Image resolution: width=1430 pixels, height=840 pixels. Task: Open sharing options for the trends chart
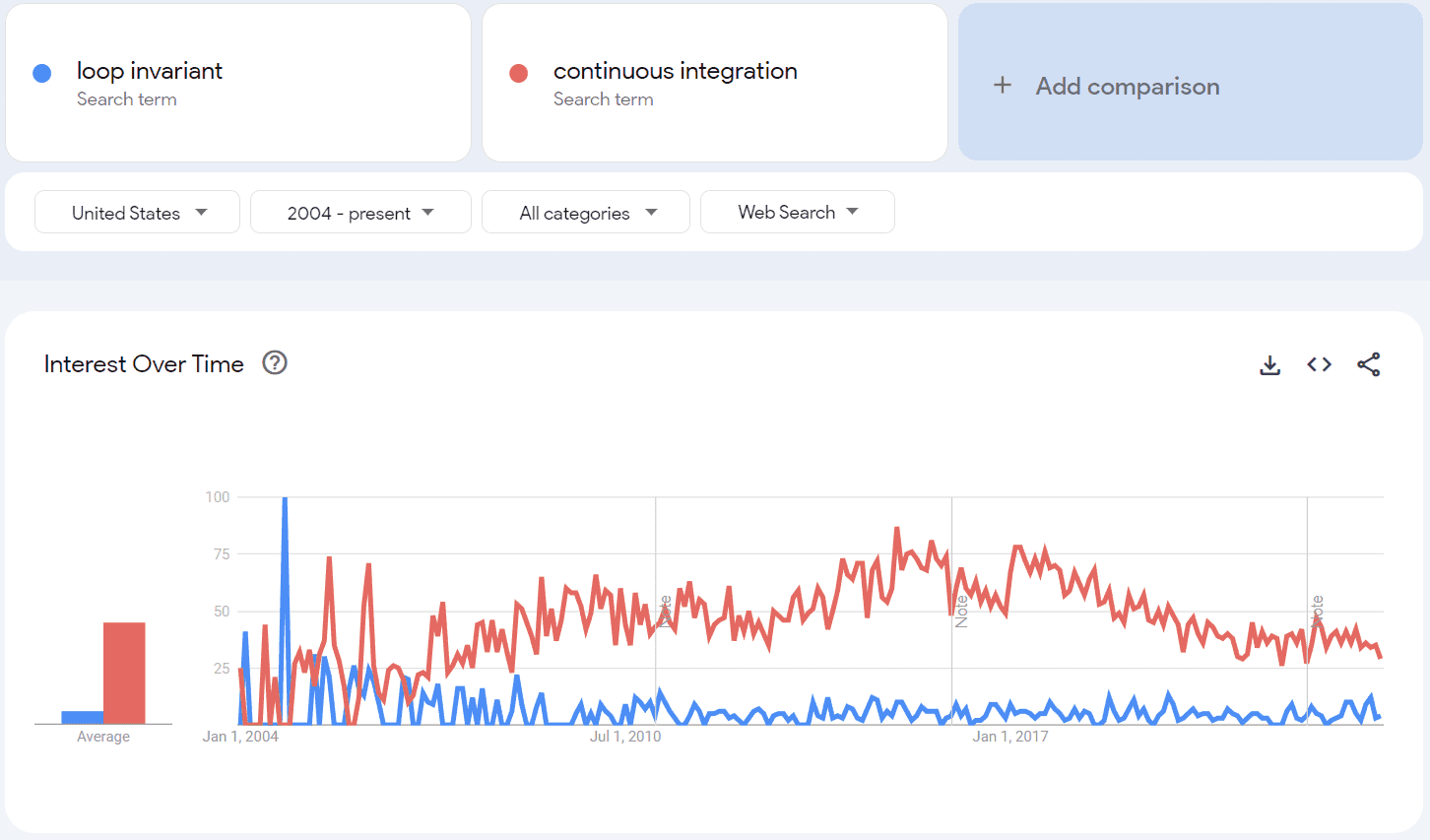click(1368, 364)
